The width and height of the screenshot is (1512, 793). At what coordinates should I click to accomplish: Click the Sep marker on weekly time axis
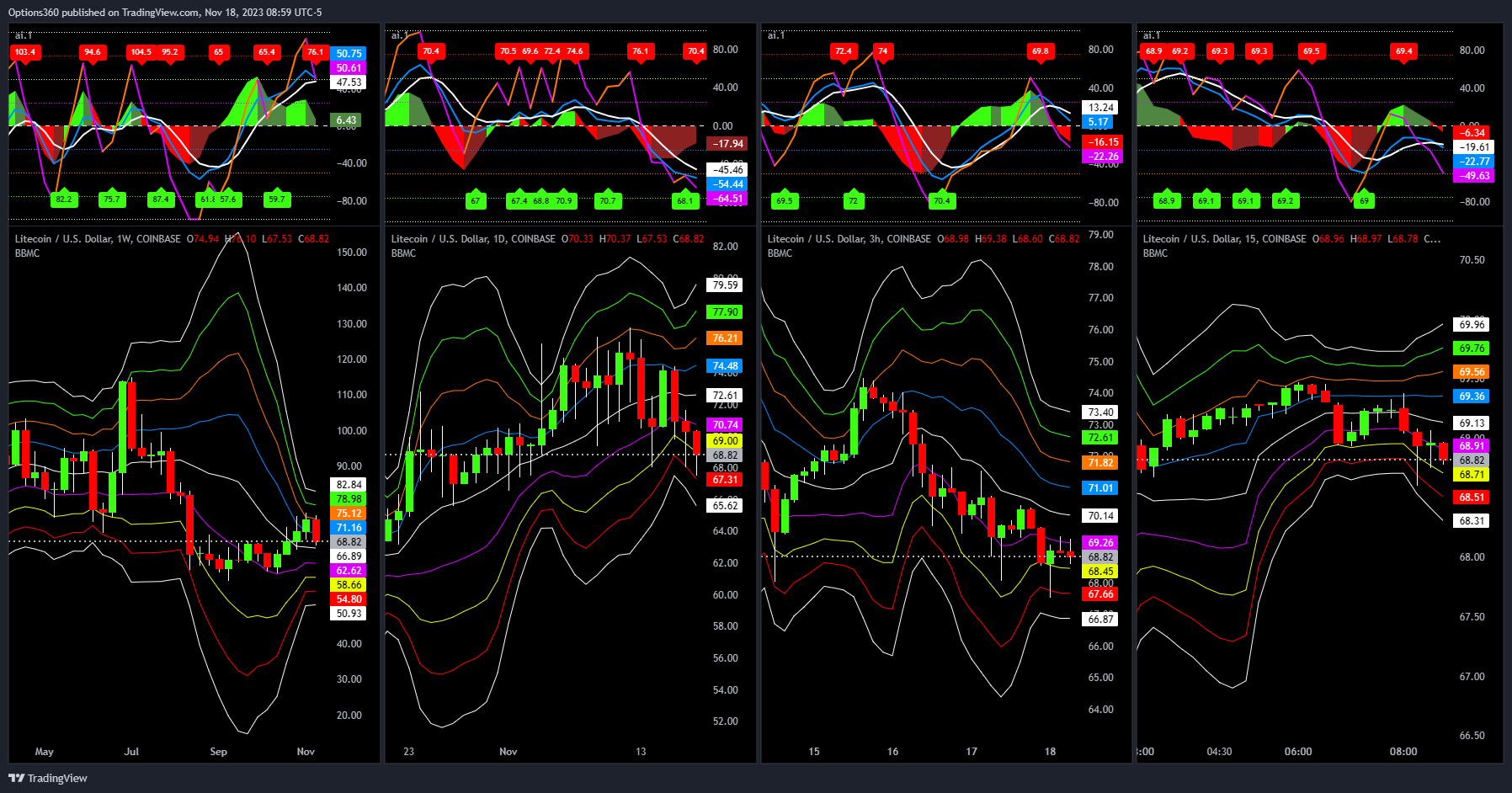click(x=218, y=752)
